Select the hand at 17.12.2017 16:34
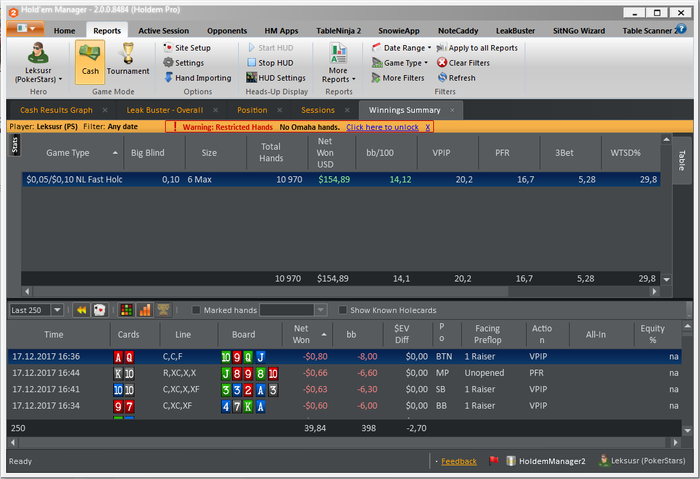Screen dimensions: 700x479 [344, 406]
